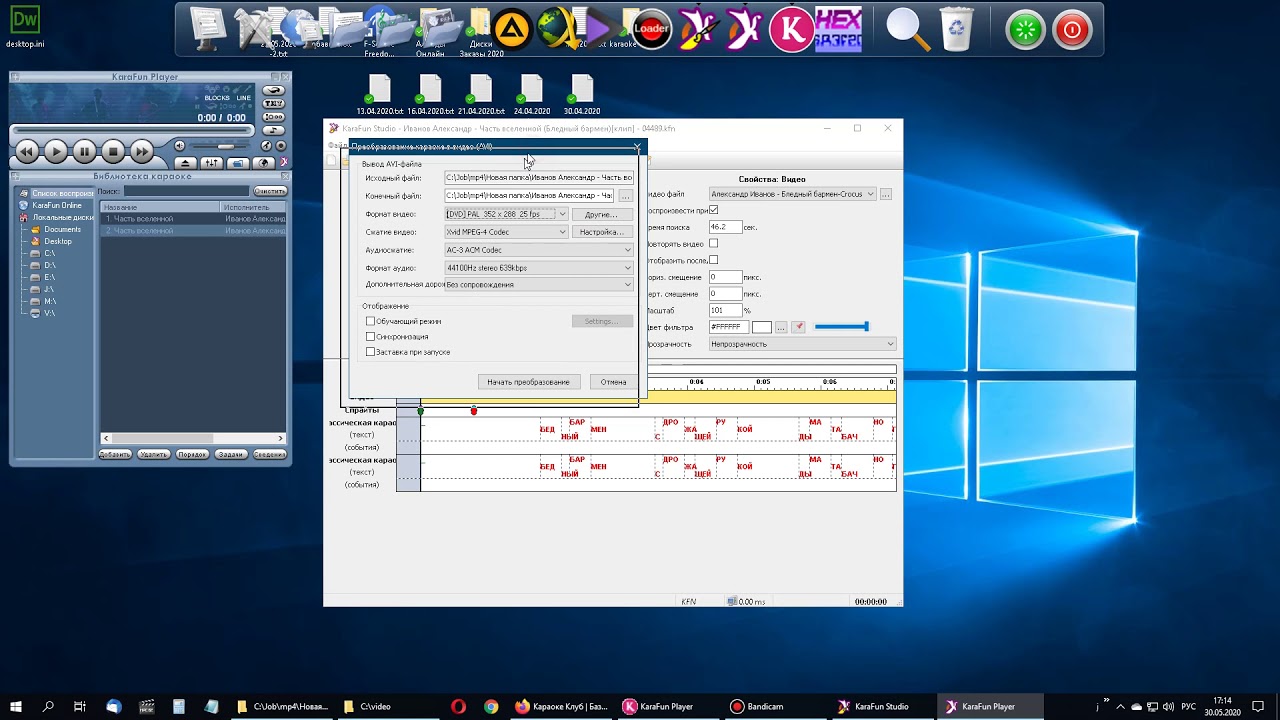Screen dimensions: 1280x720
Task: Play the song in KaraFun Player
Action: point(55,152)
